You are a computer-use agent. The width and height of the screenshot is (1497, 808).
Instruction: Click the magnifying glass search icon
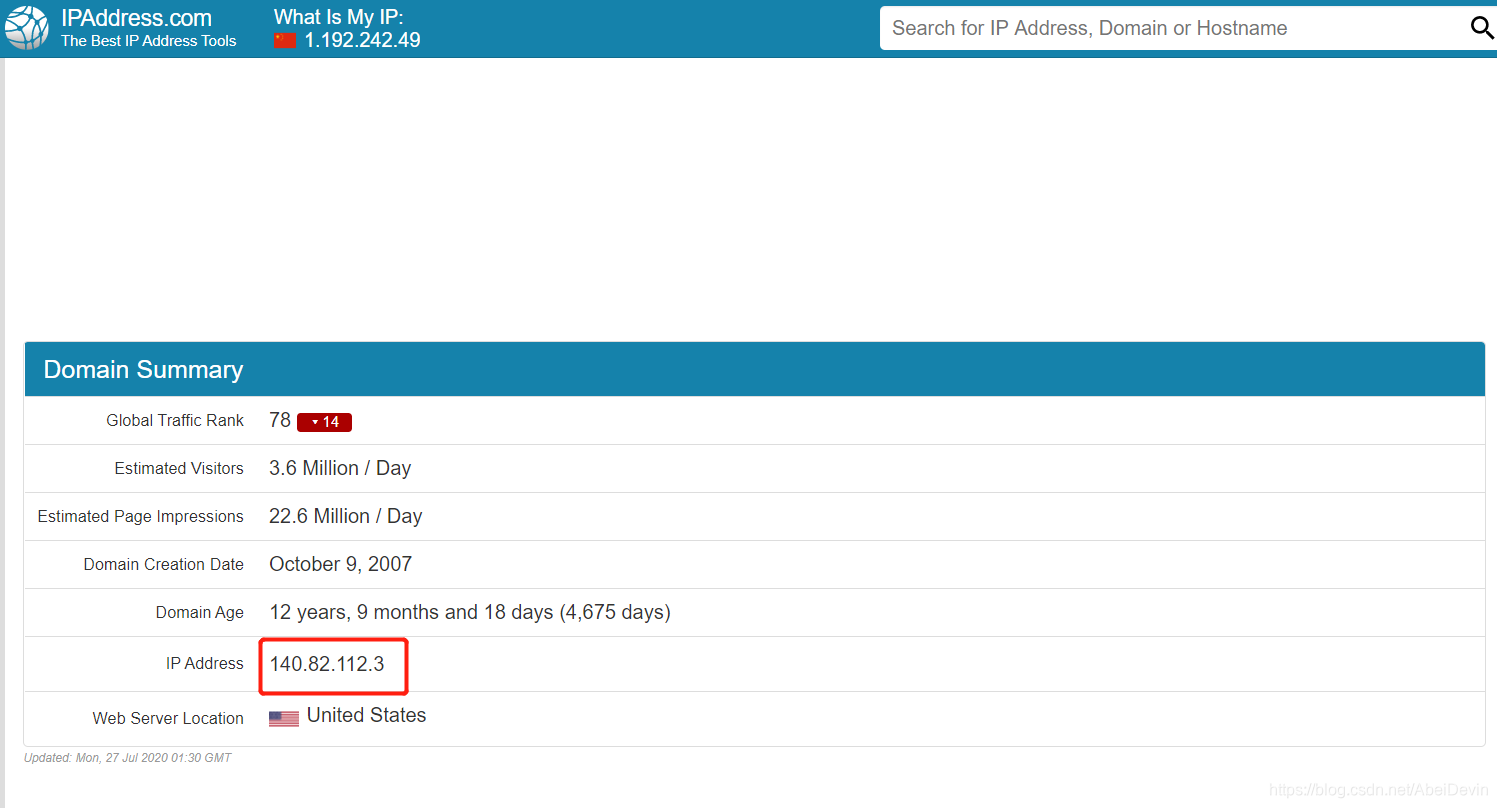tap(1481, 28)
